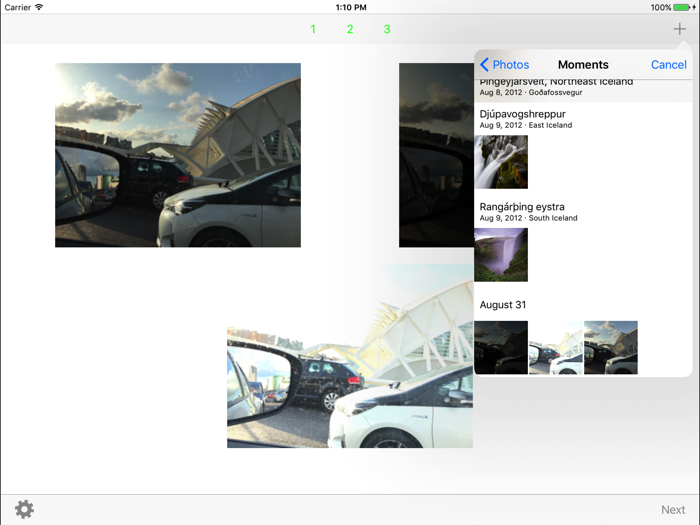Select the Djúpavogshreppur waterfall thumbnail
This screenshot has height=525, width=700.
[x=501, y=162]
